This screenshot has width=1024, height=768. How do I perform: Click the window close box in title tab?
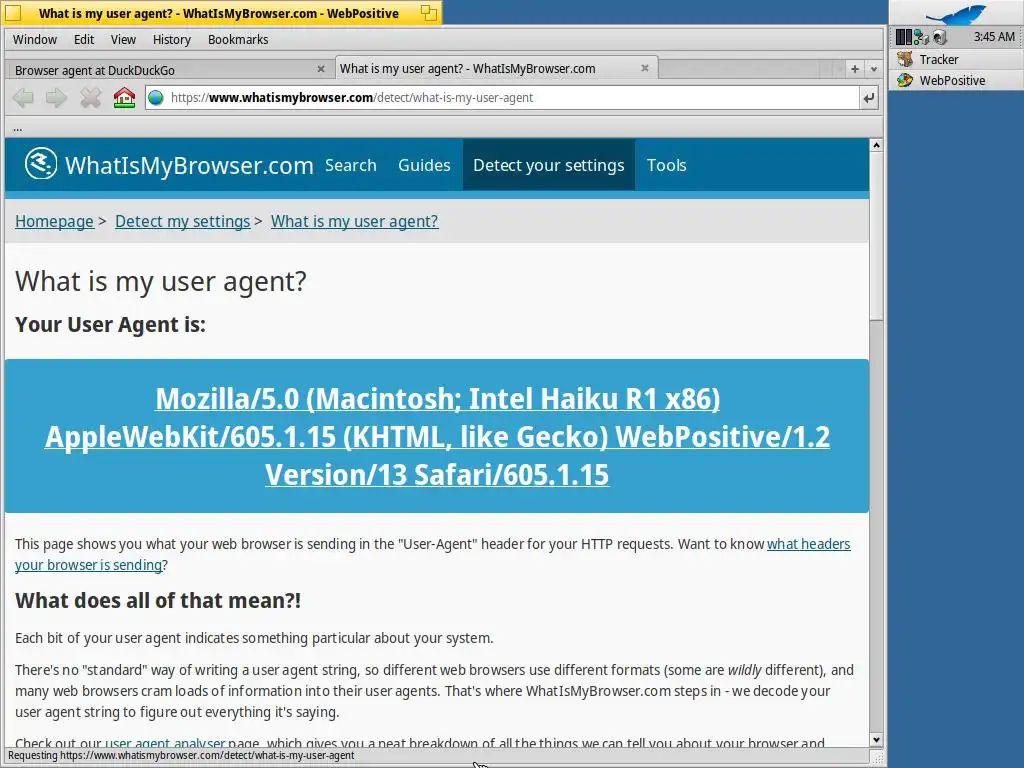13,12
